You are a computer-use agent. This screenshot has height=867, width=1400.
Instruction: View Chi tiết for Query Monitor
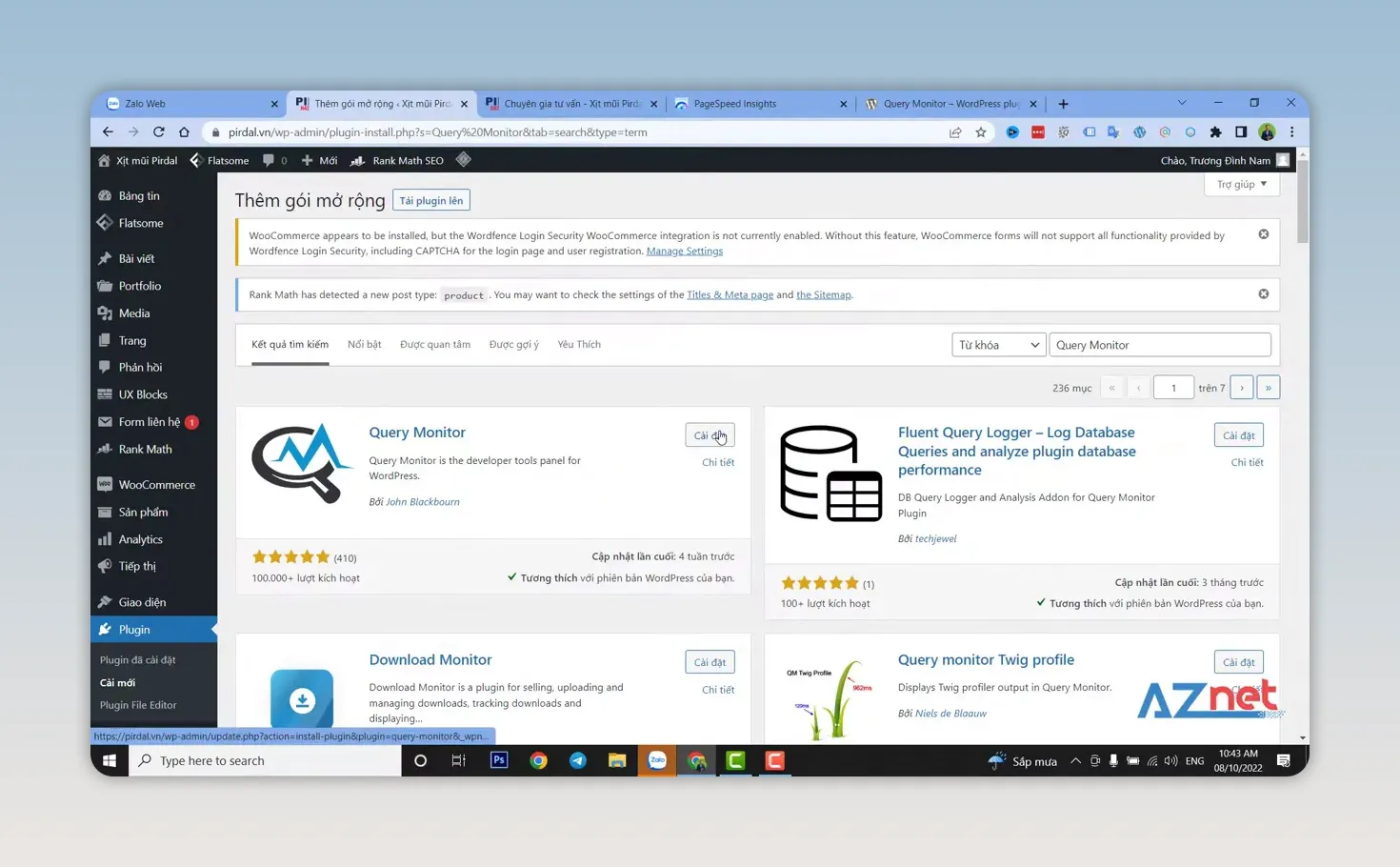pyautogui.click(x=718, y=462)
